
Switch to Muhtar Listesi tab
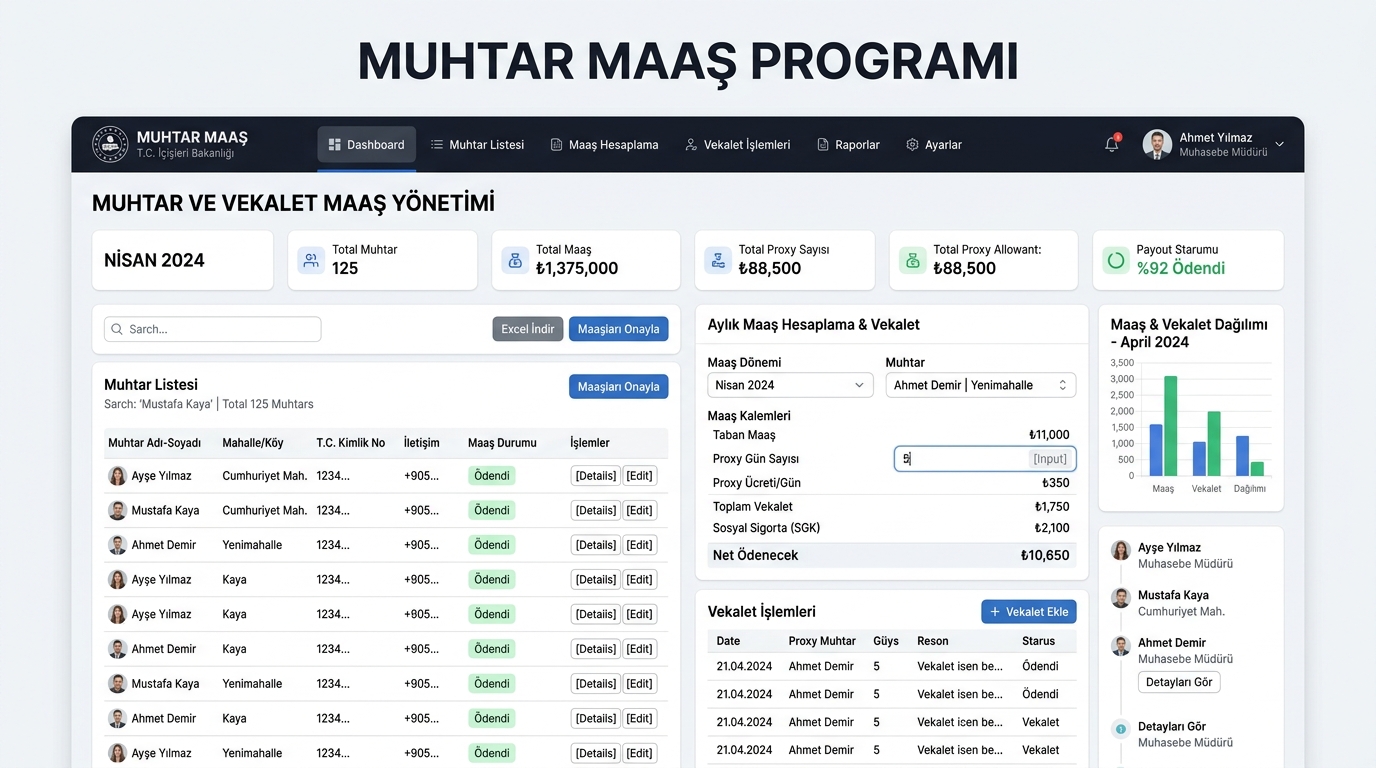point(477,145)
